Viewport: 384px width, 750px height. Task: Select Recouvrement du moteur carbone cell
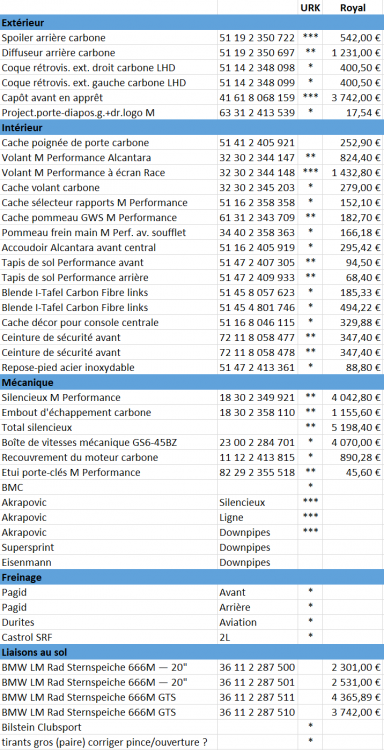pos(109,458)
